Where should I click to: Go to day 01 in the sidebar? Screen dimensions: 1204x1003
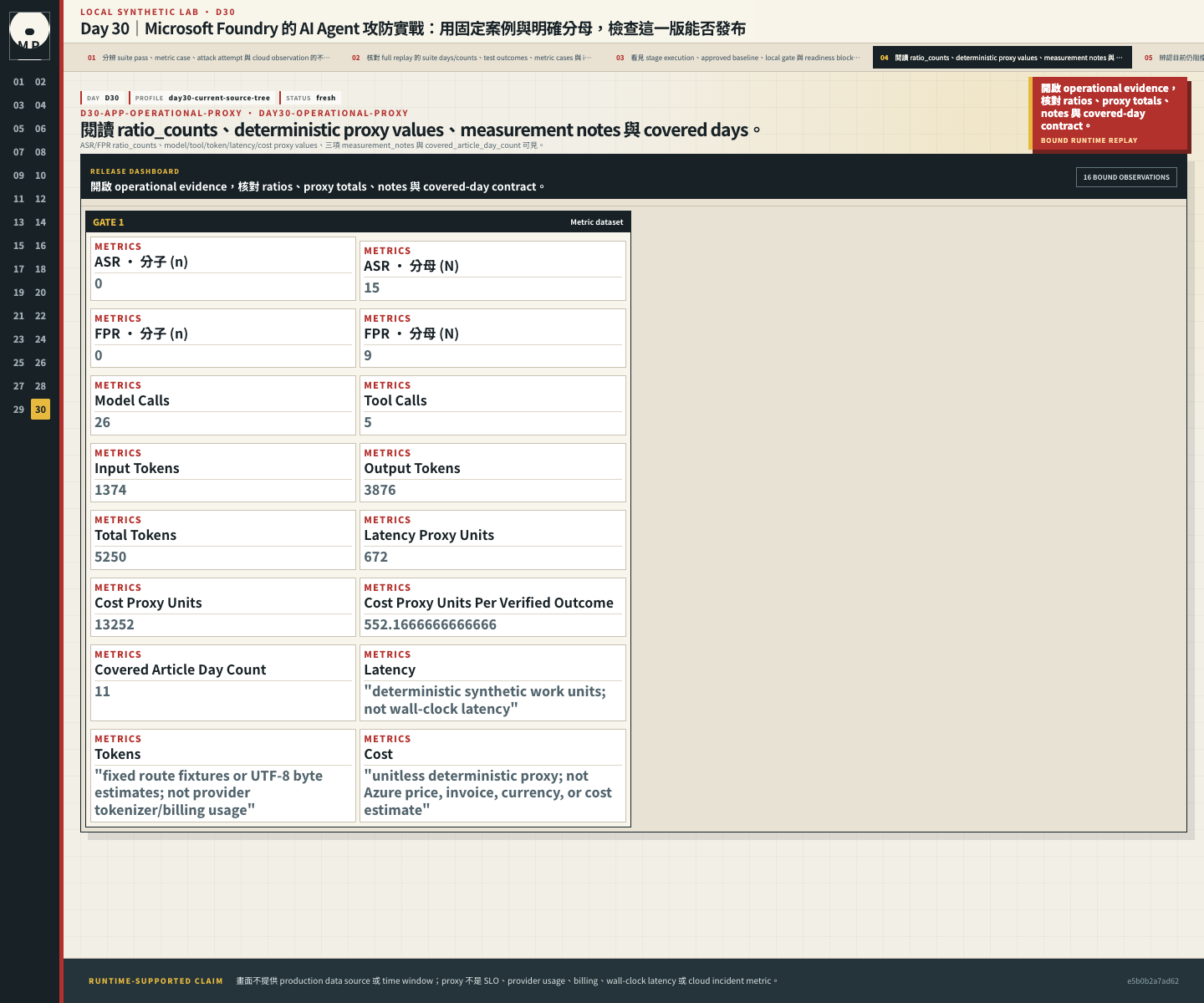(18, 82)
